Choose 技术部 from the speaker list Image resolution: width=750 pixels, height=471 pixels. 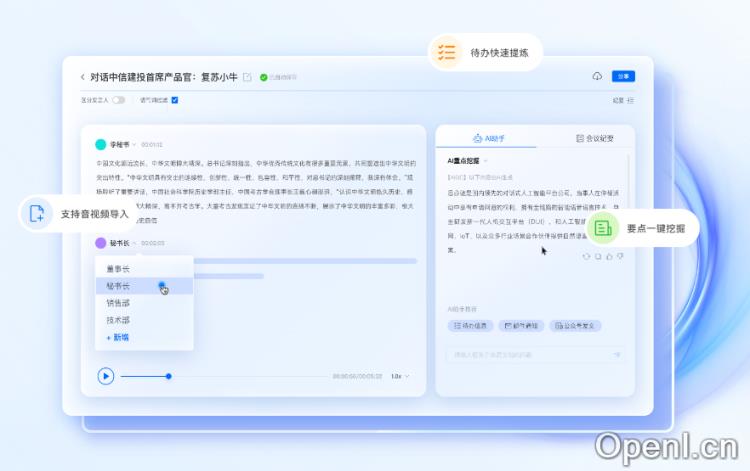point(144,320)
